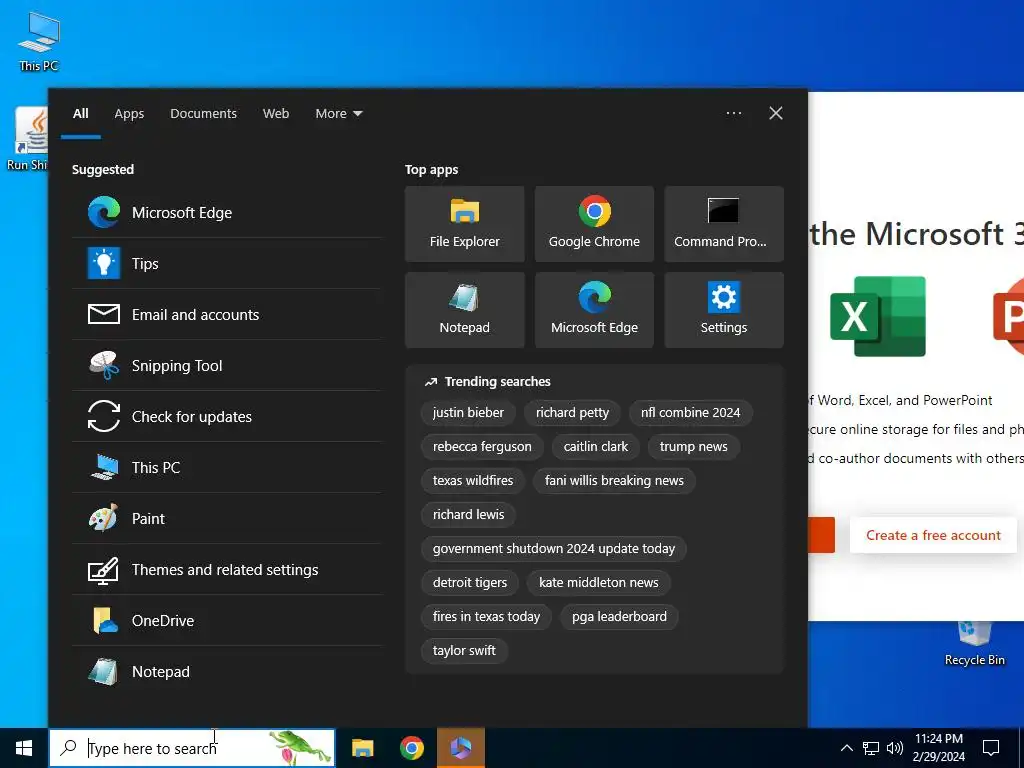Search trending topic trump news
Screen dimensions: 1024x768
click(x=694, y=447)
